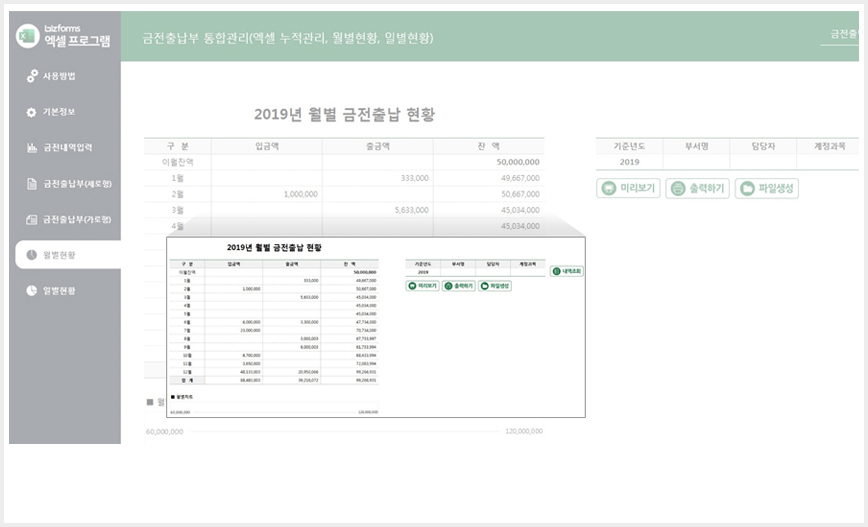This screenshot has height=527, width=868.
Task: Open 금전출납부(가로형) sheet icon
Action: [x=32, y=219]
